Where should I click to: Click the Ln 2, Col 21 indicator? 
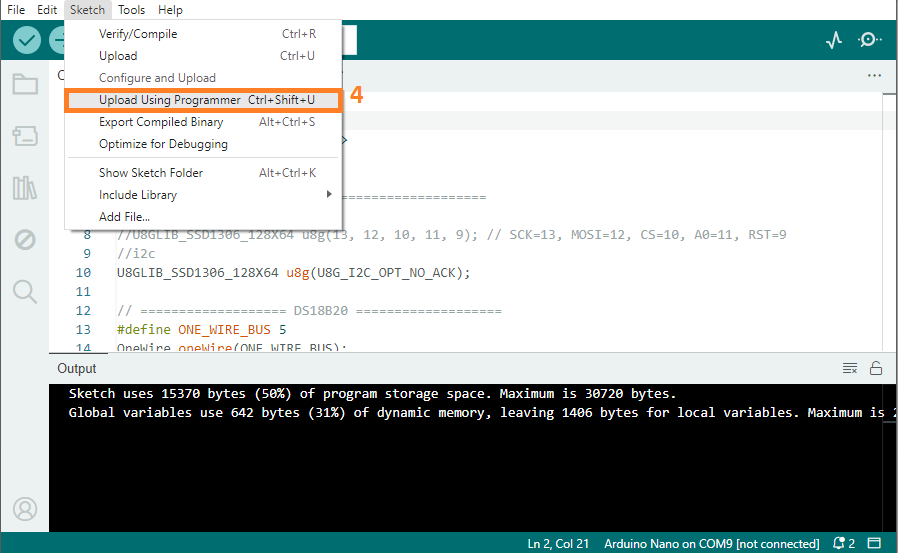(558, 544)
